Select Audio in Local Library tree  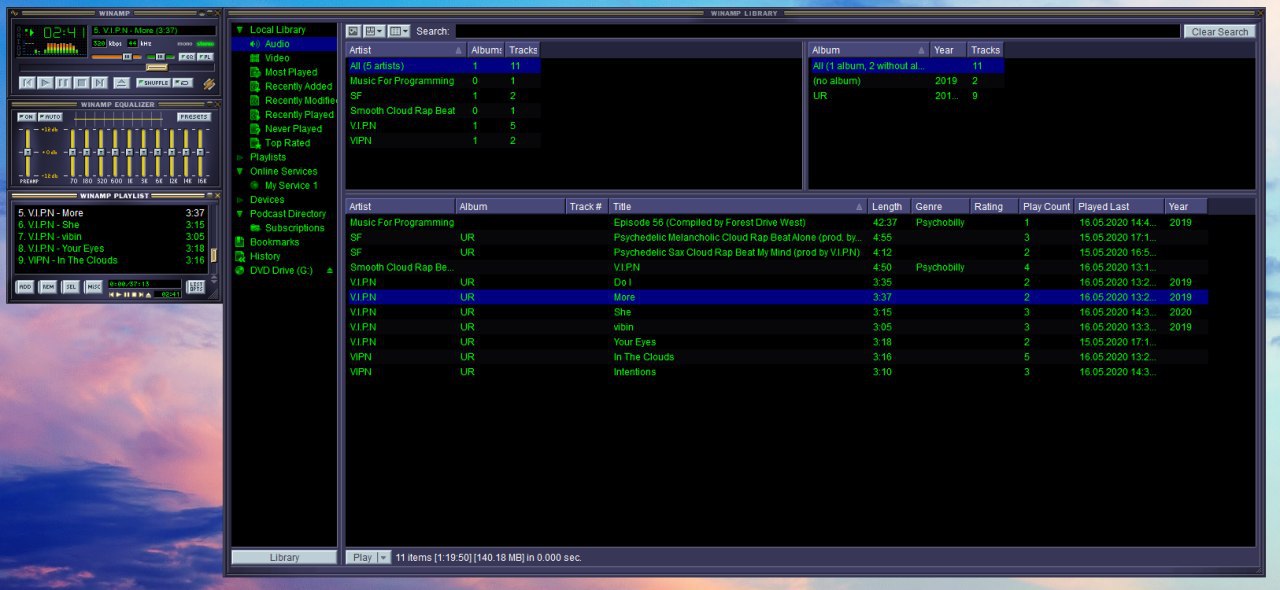click(285, 44)
